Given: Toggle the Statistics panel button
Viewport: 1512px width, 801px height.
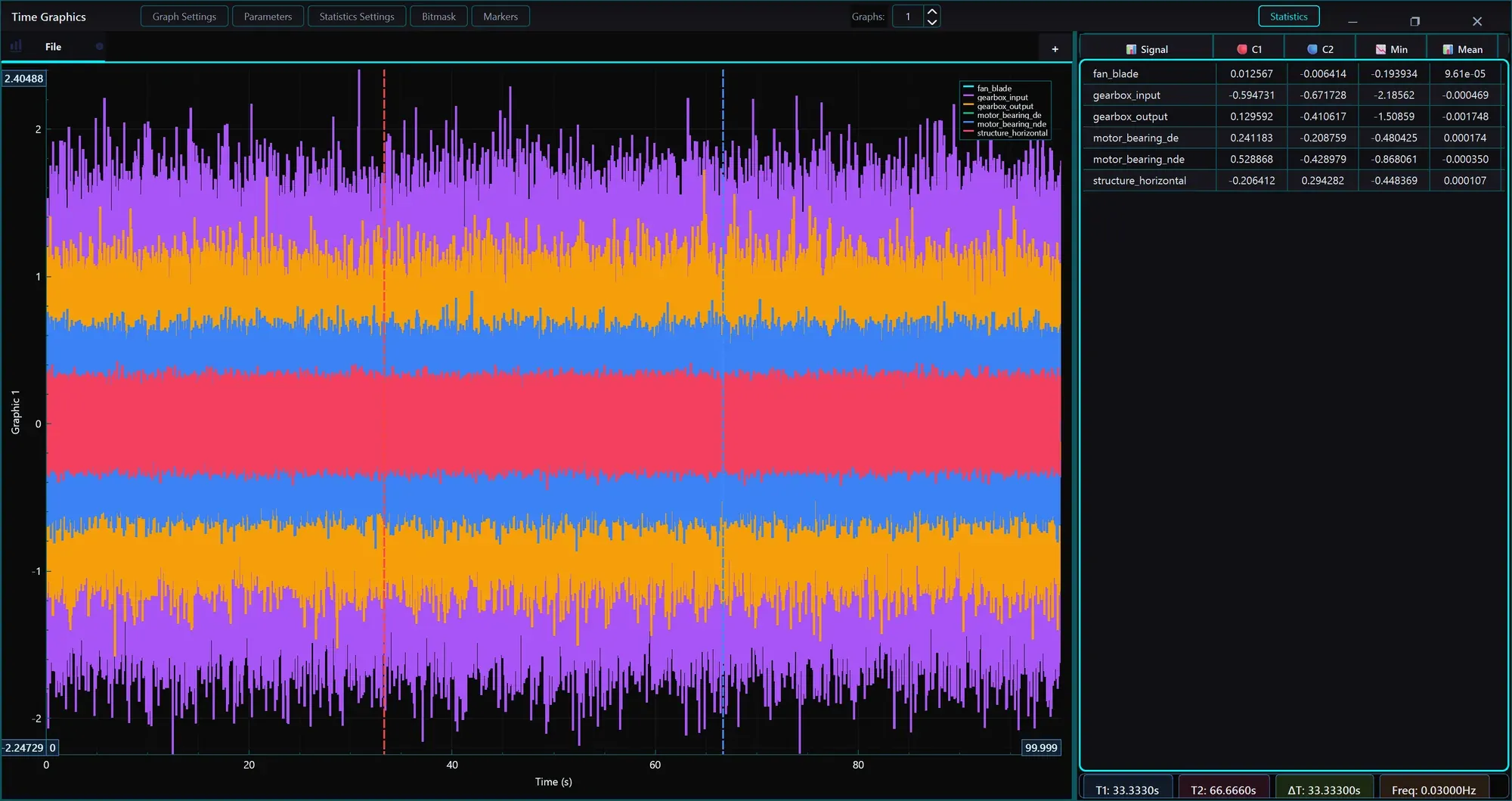Looking at the screenshot, I should pyautogui.click(x=1288, y=17).
